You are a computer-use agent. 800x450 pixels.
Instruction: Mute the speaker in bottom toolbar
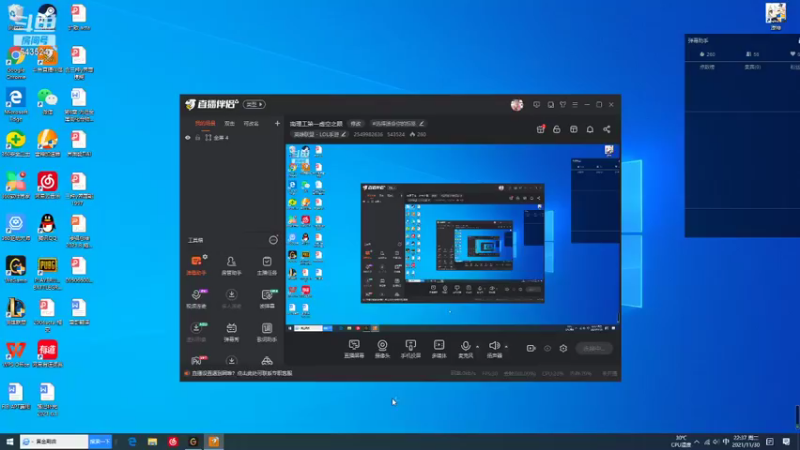point(494,349)
